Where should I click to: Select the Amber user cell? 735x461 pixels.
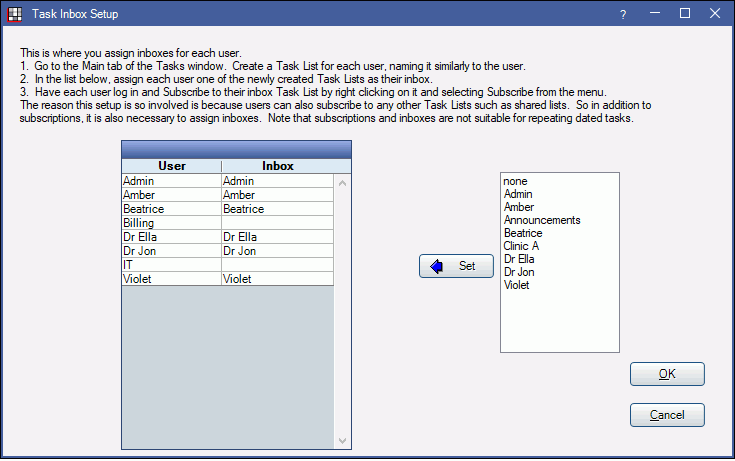172,195
